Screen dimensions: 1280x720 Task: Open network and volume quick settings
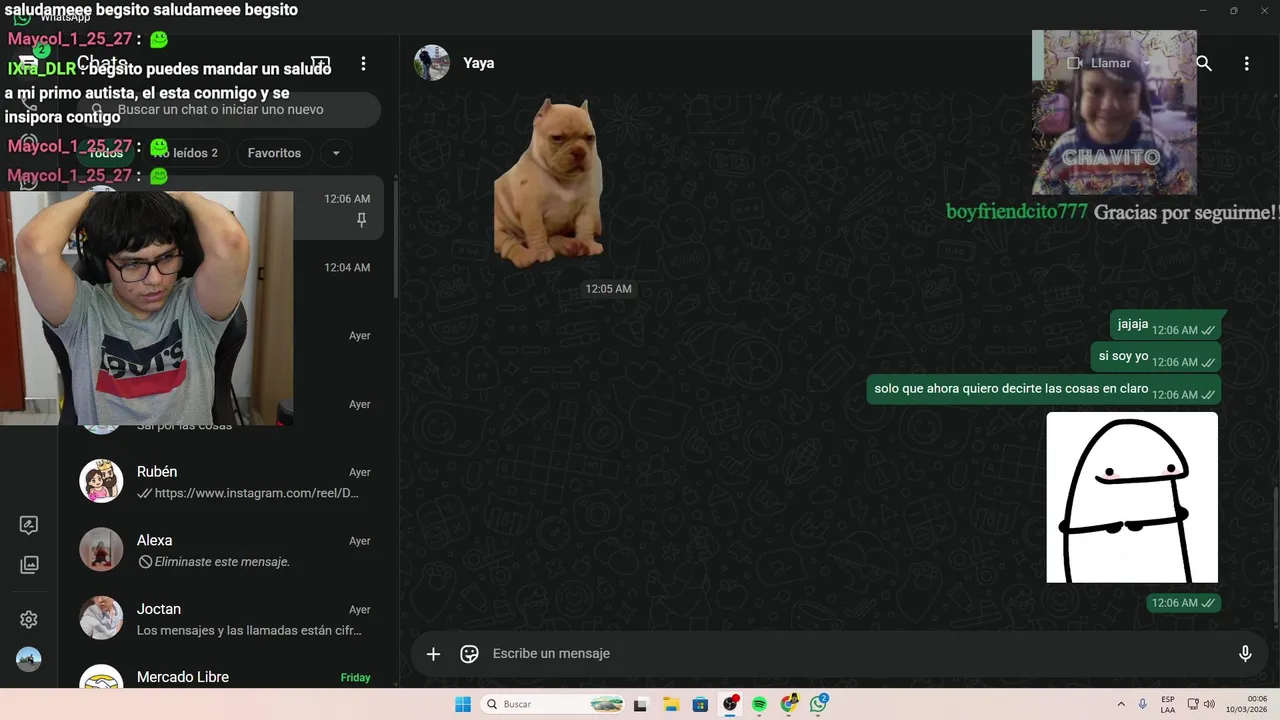1200,704
